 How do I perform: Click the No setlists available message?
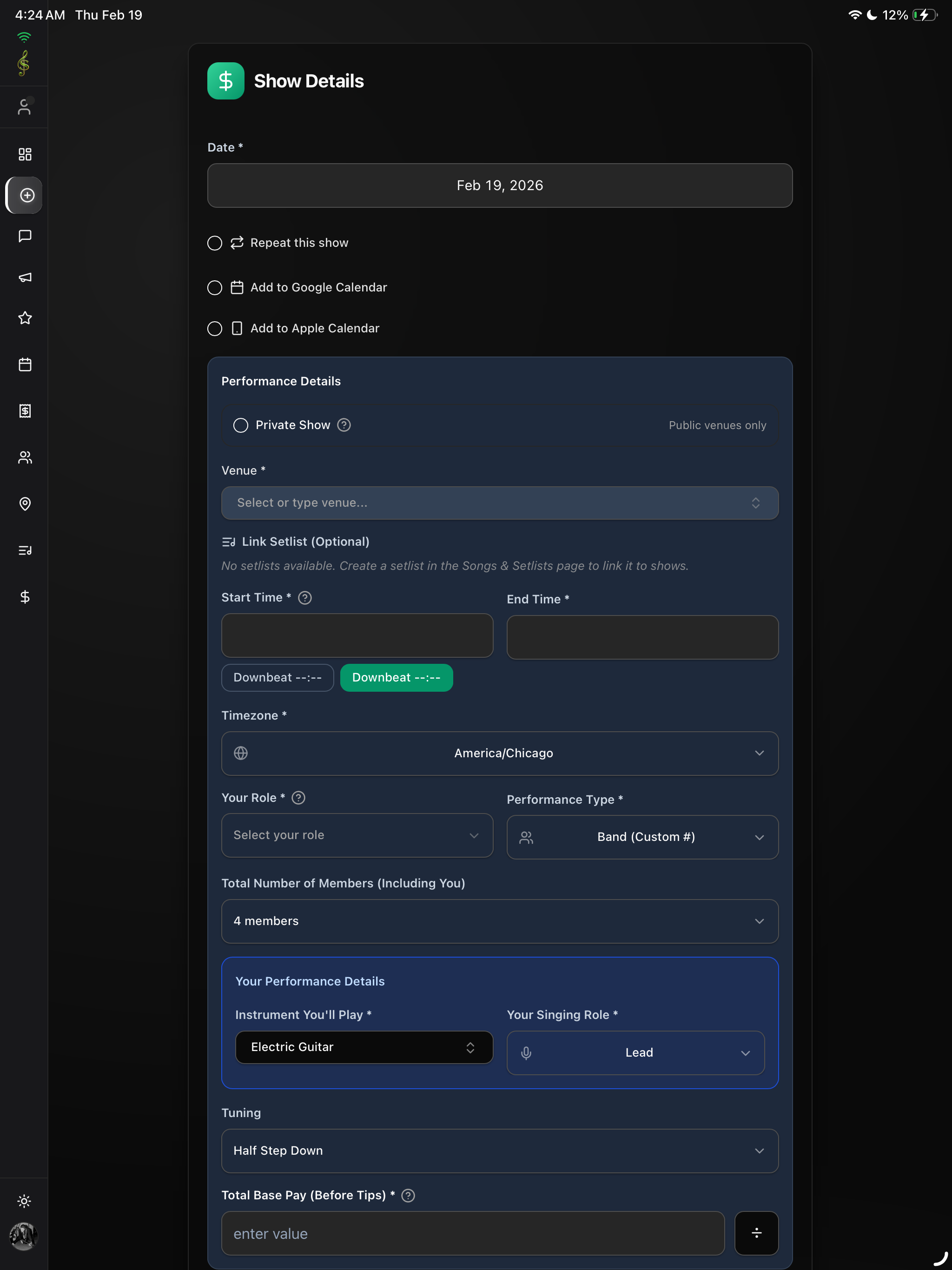point(455,566)
